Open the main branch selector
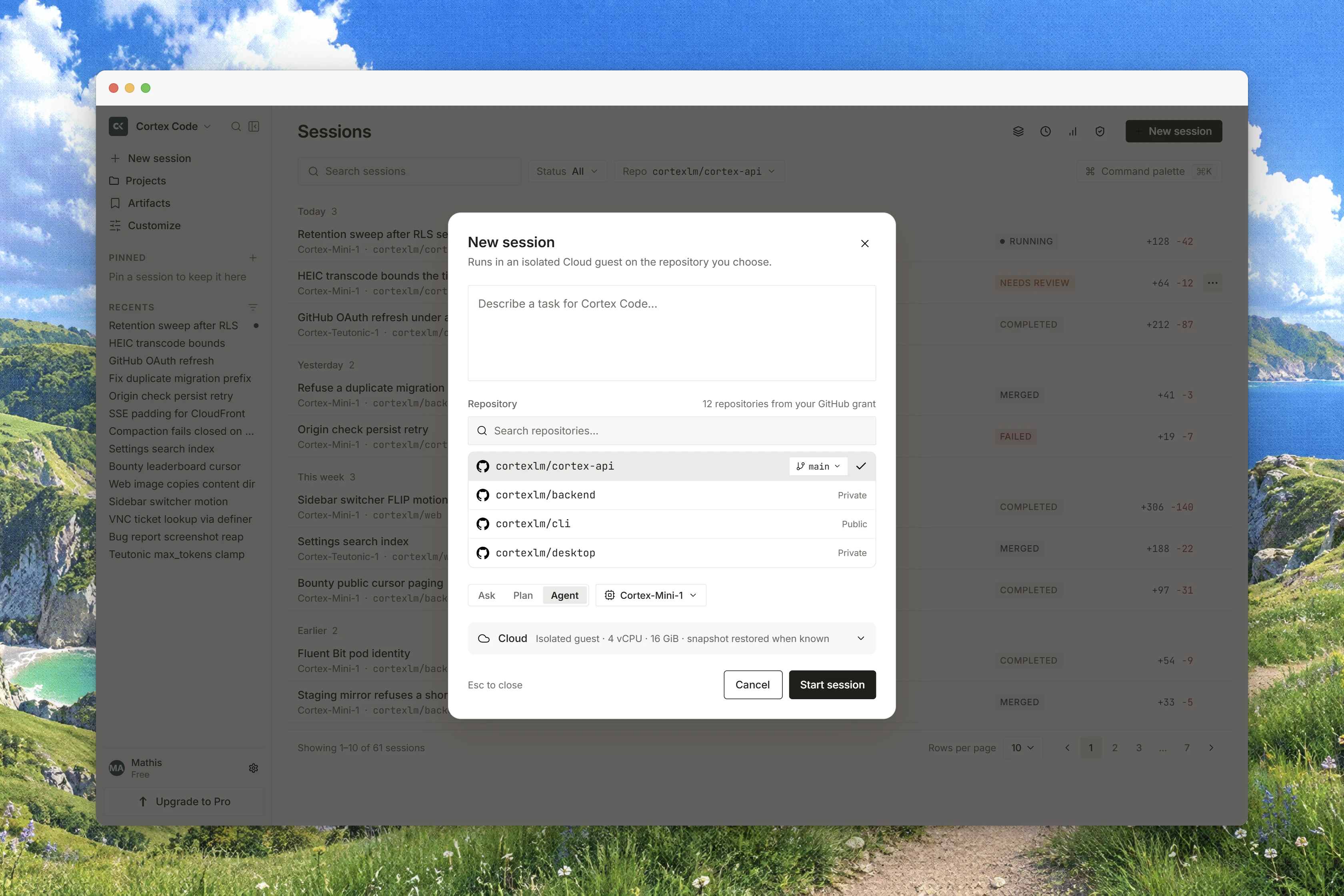Image resolution: width=1344 pixels, height=896 pixels. 818,466
